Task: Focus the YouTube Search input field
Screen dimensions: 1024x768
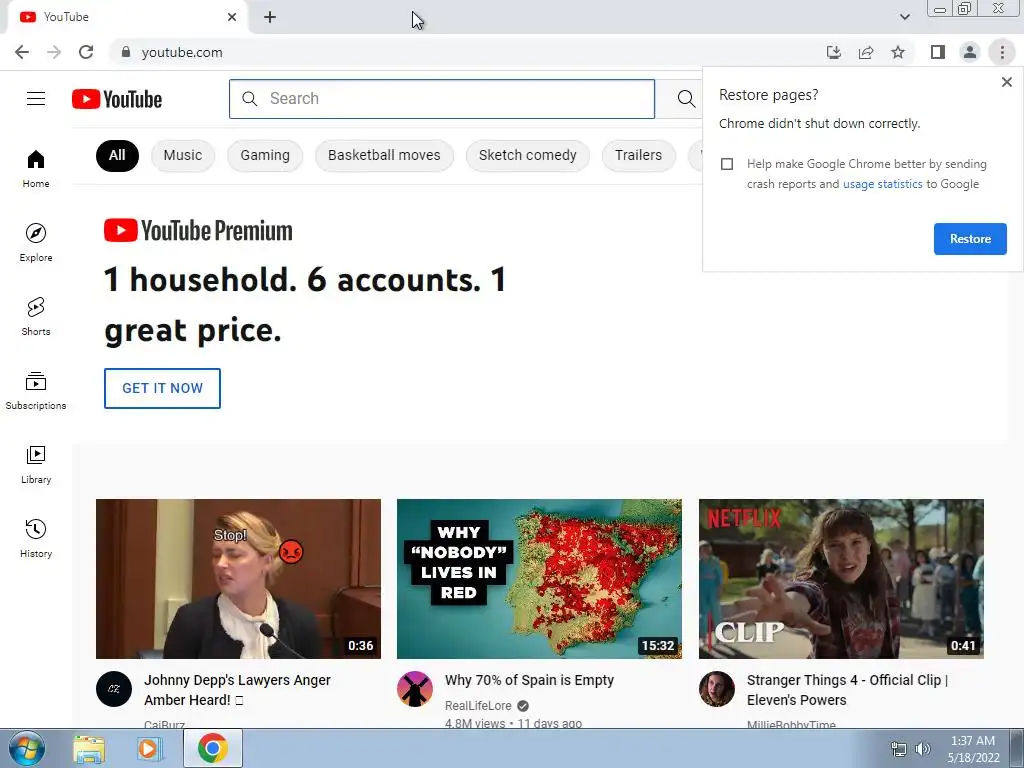Action: pyautogui.click(x=442, y=99)
